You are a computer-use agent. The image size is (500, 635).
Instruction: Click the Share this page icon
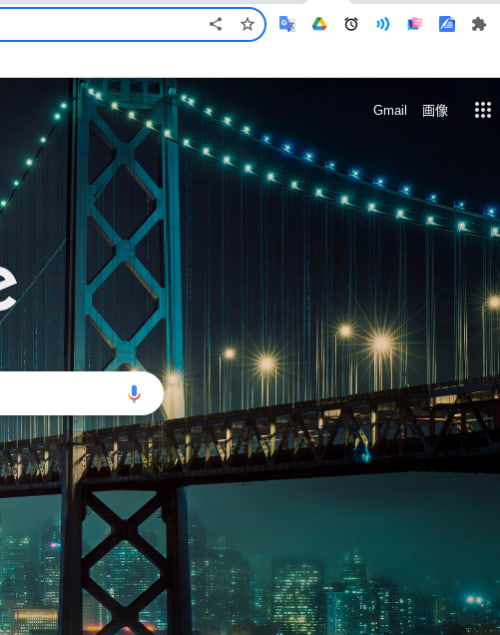pyautogui.click(x=215, y=24)
